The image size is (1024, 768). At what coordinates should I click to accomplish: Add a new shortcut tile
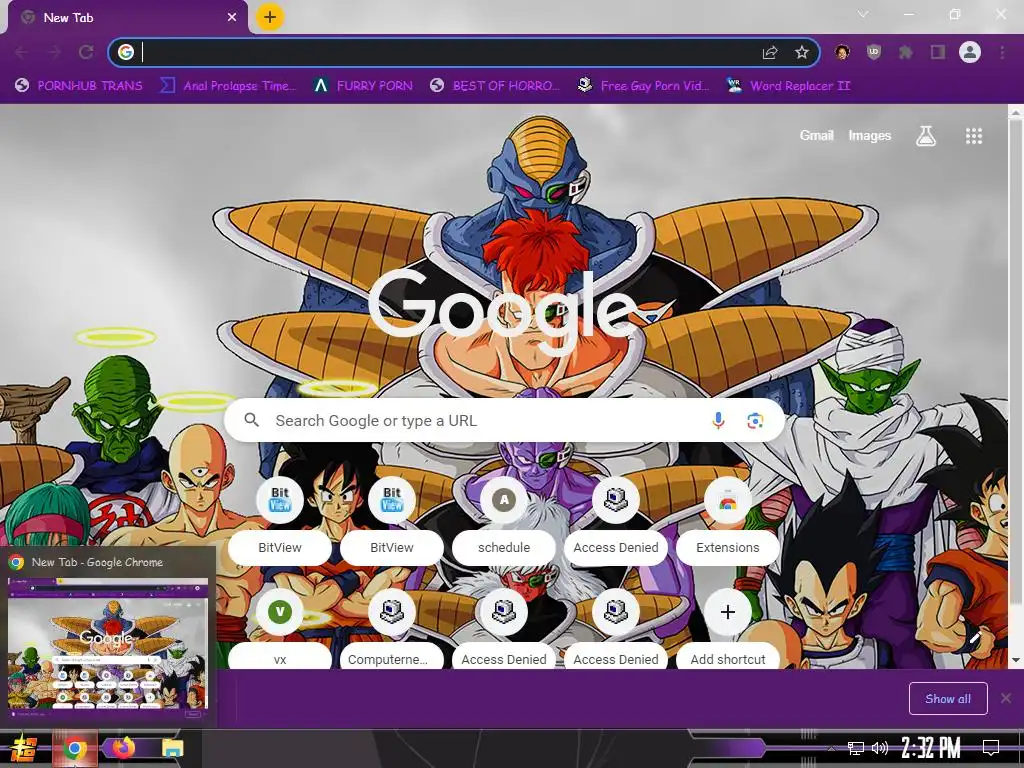(728, 630)
